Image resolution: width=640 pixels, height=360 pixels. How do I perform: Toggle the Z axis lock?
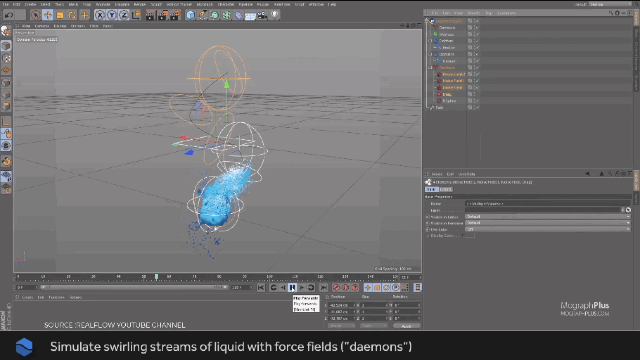pyautogui.click(x=124, y=15)
